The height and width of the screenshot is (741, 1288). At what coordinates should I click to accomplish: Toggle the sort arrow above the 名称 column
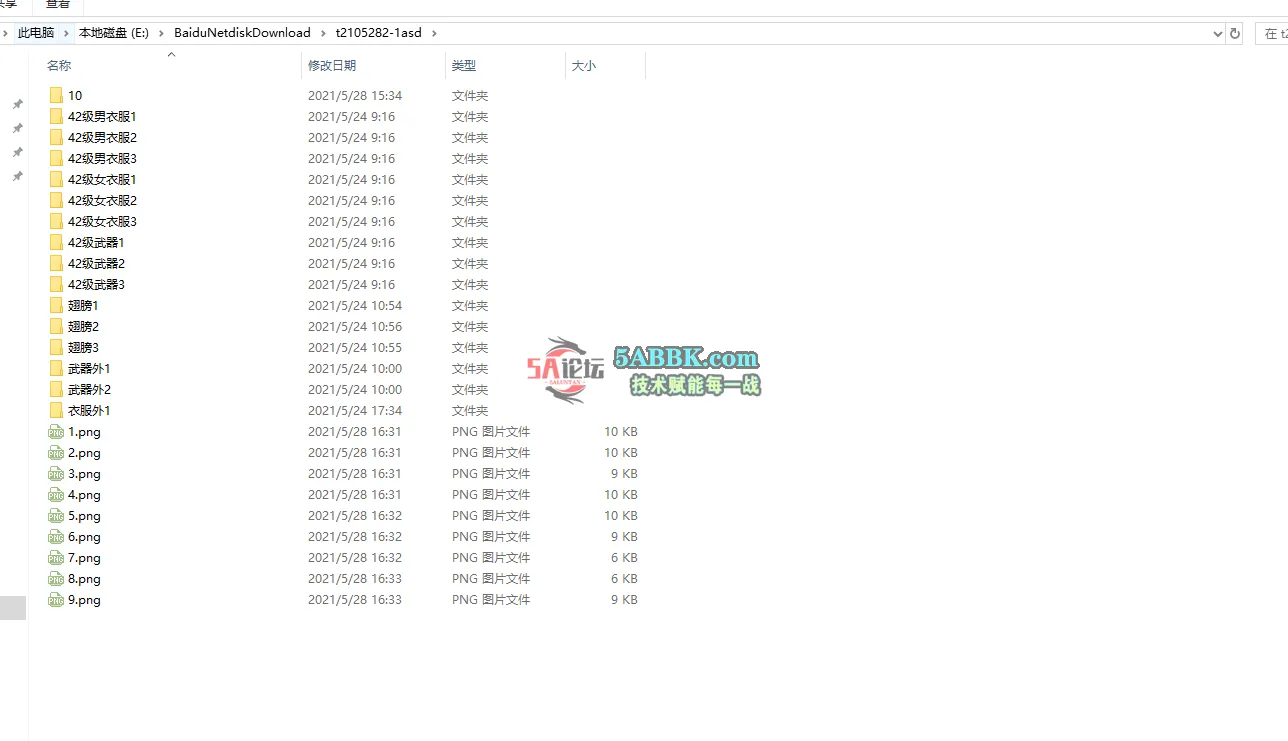coord(171,53)
